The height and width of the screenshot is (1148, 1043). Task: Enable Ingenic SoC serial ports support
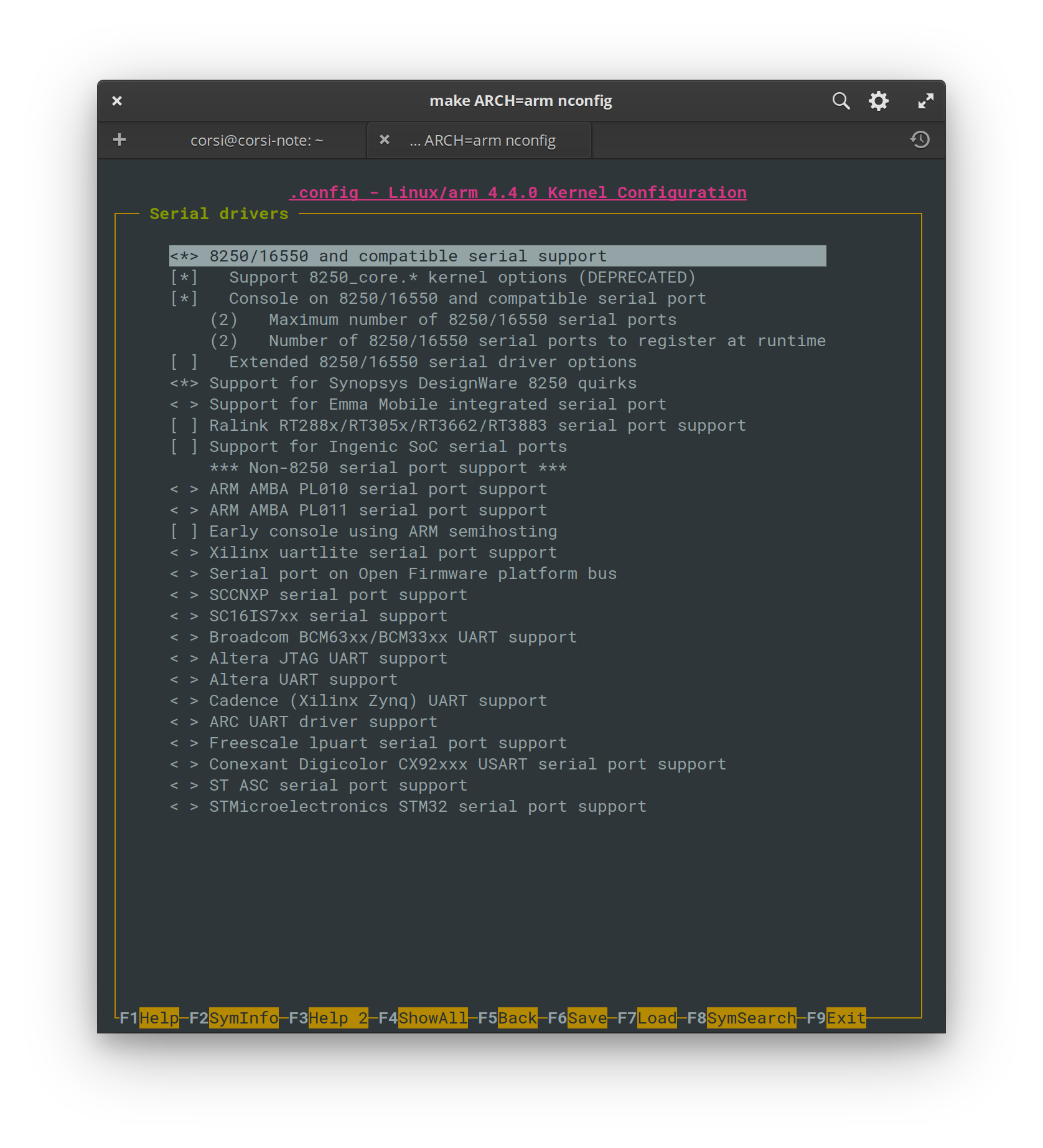point(184,447)
